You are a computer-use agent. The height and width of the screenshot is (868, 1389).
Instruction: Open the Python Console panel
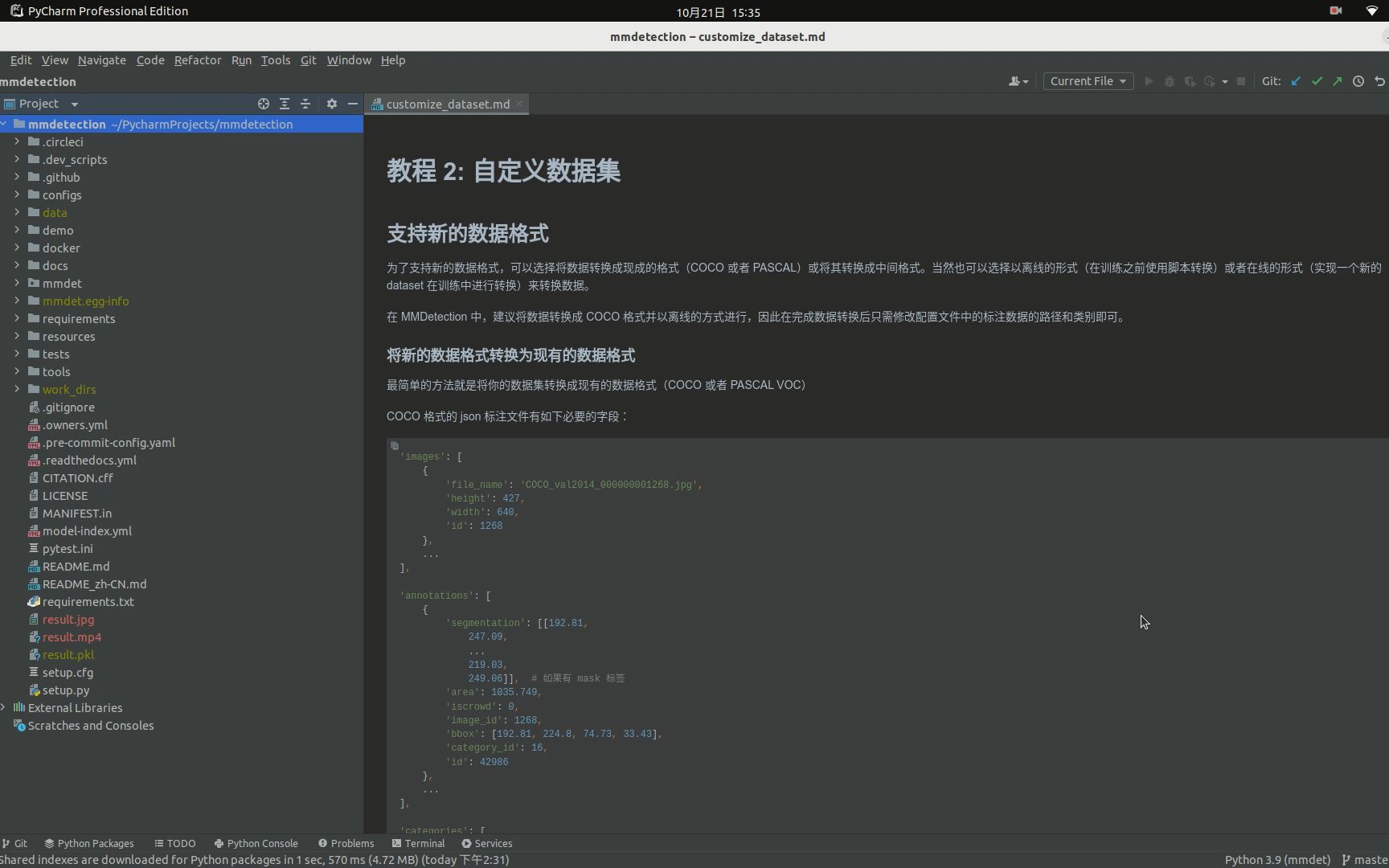pos(263,843)
